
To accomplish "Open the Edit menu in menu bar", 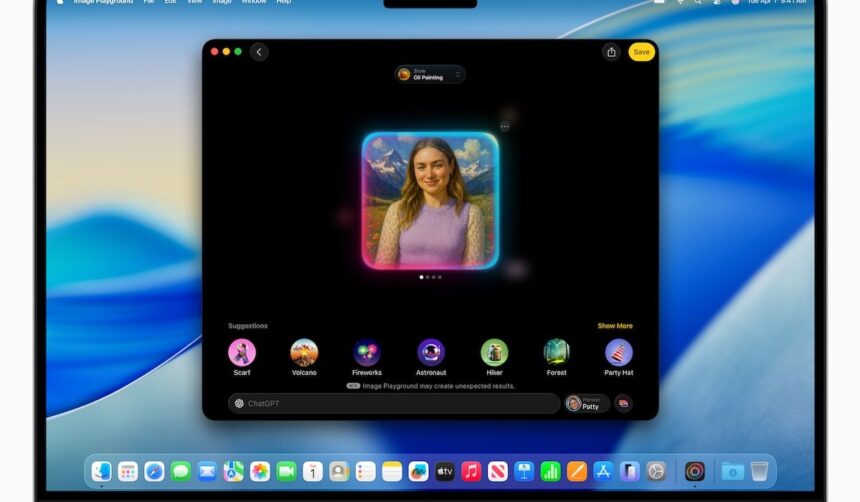I will coord(171,2).
